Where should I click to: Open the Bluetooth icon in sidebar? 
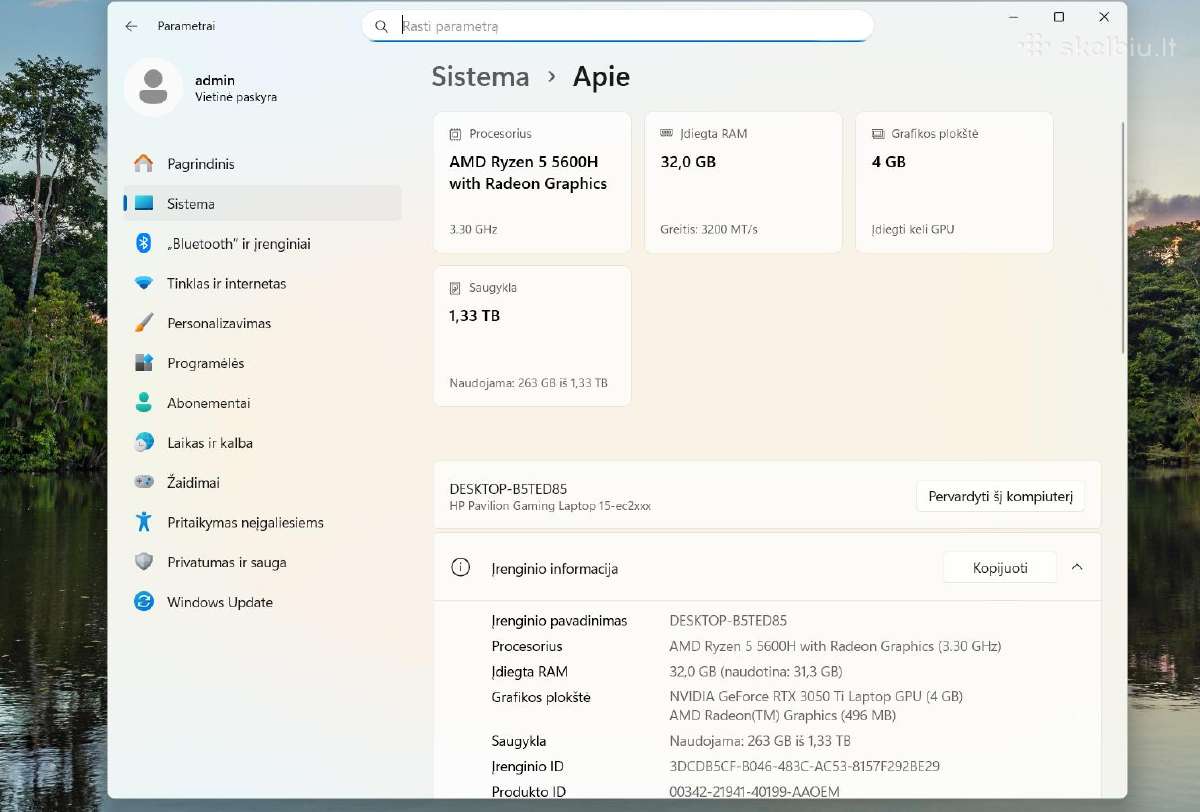[144, 243]
